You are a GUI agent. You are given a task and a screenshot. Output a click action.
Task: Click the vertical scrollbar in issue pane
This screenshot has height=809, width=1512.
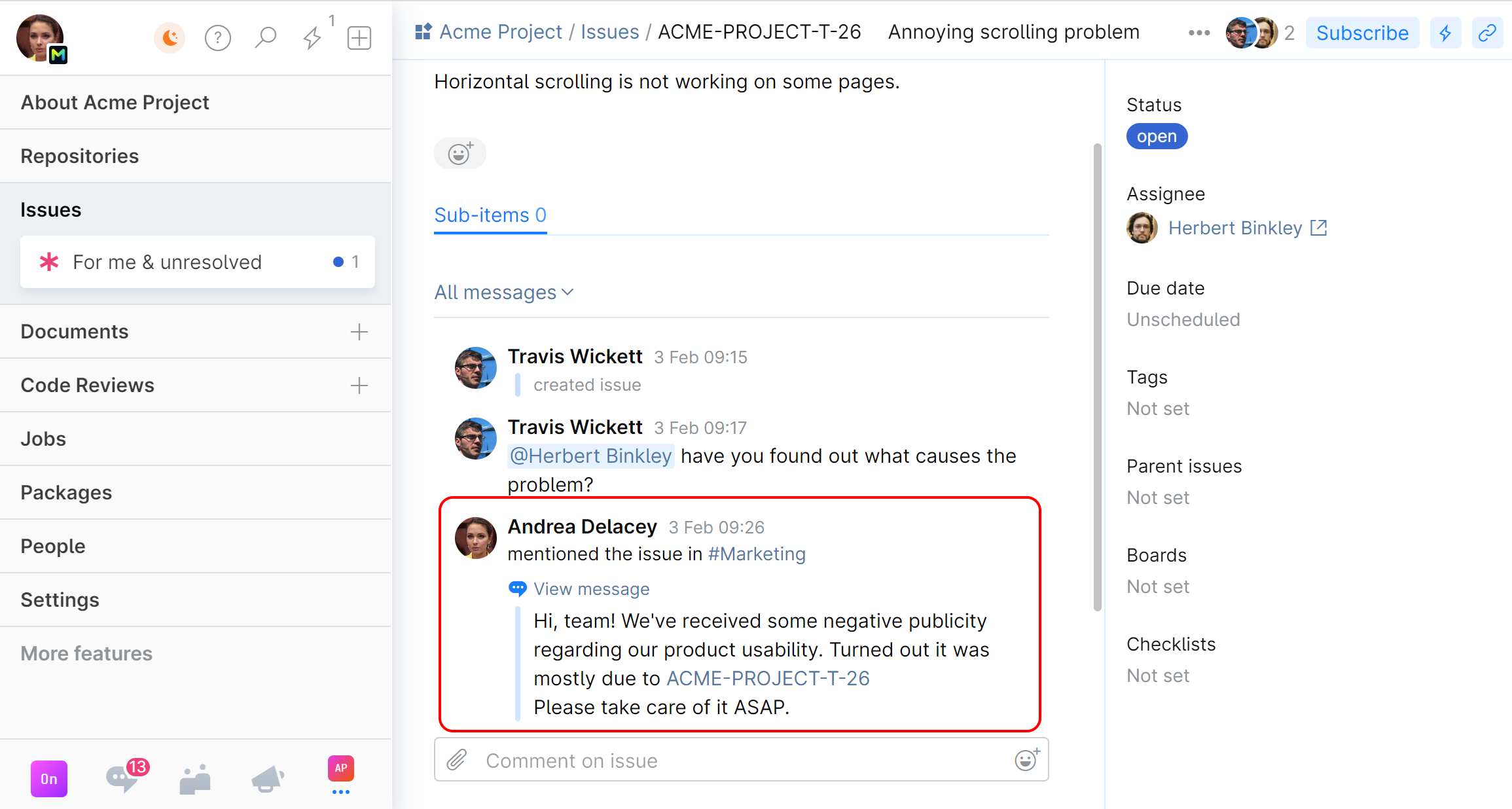(x=1098, y=376)
